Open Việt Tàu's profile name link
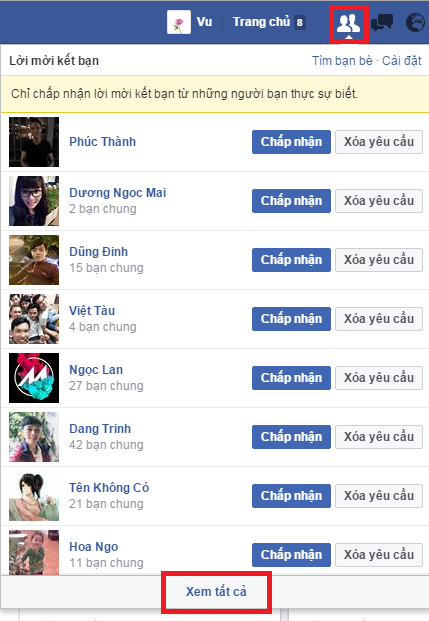The width and height of the screenshot is (429, 621). tap(92, 310)
